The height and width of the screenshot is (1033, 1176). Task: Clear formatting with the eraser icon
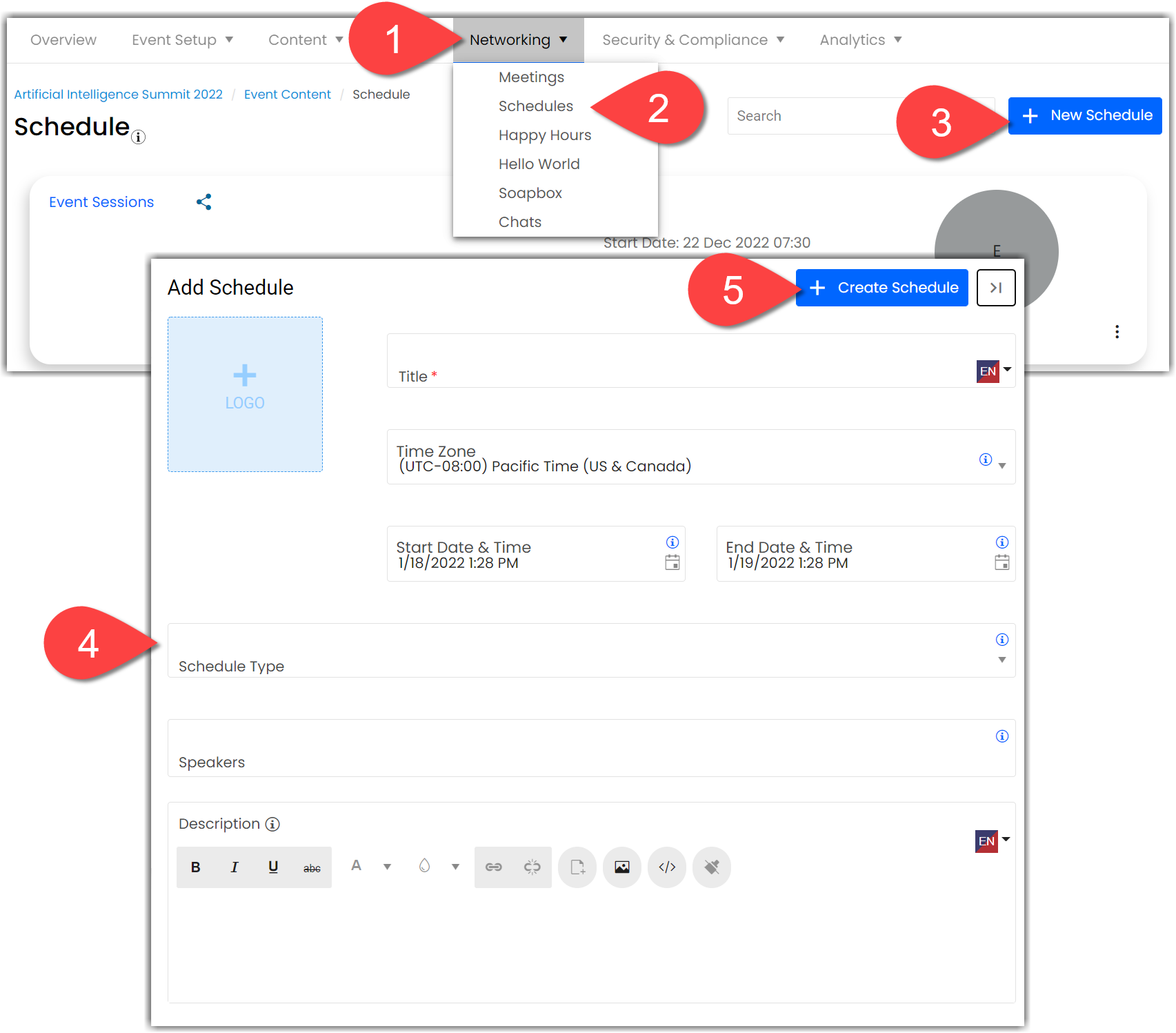[x=712, y=867]
